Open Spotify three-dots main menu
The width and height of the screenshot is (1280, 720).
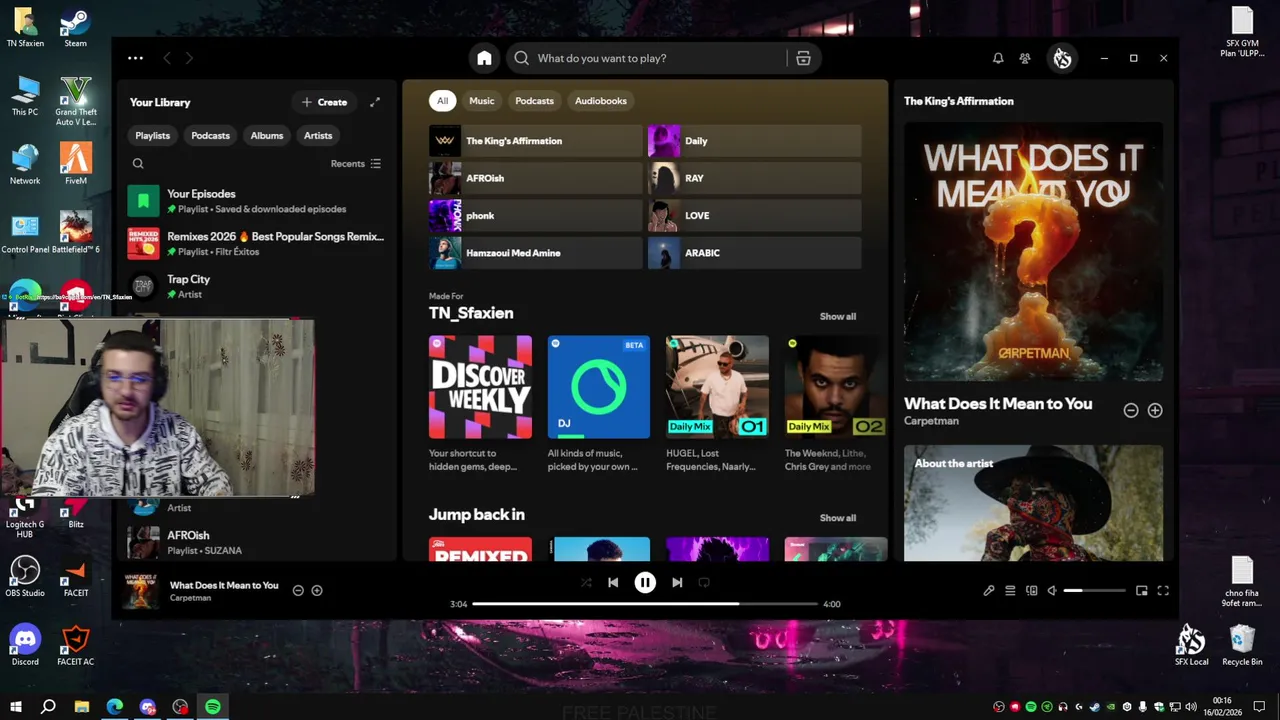[x=135, y=58]
